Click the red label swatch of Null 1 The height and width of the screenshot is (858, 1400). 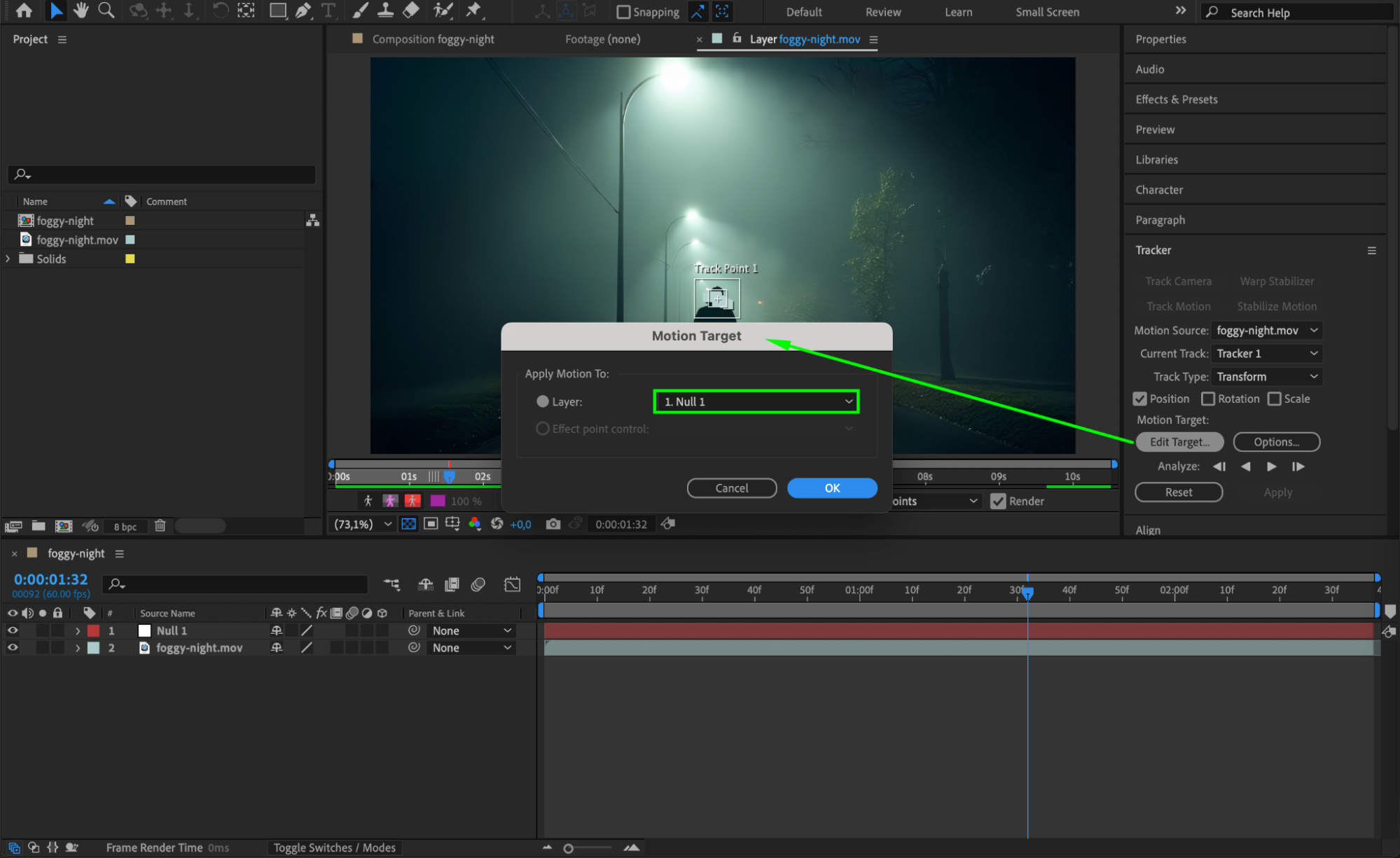[x=93, y=630]
